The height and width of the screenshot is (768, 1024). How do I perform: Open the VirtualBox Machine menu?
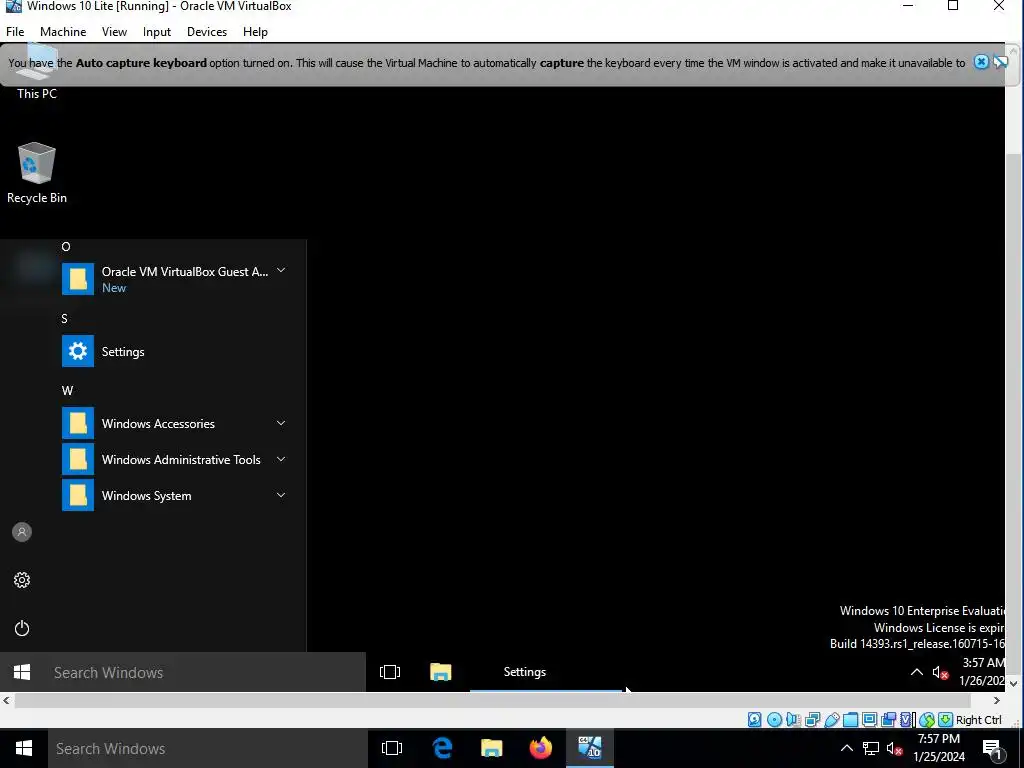coord(63,31)
